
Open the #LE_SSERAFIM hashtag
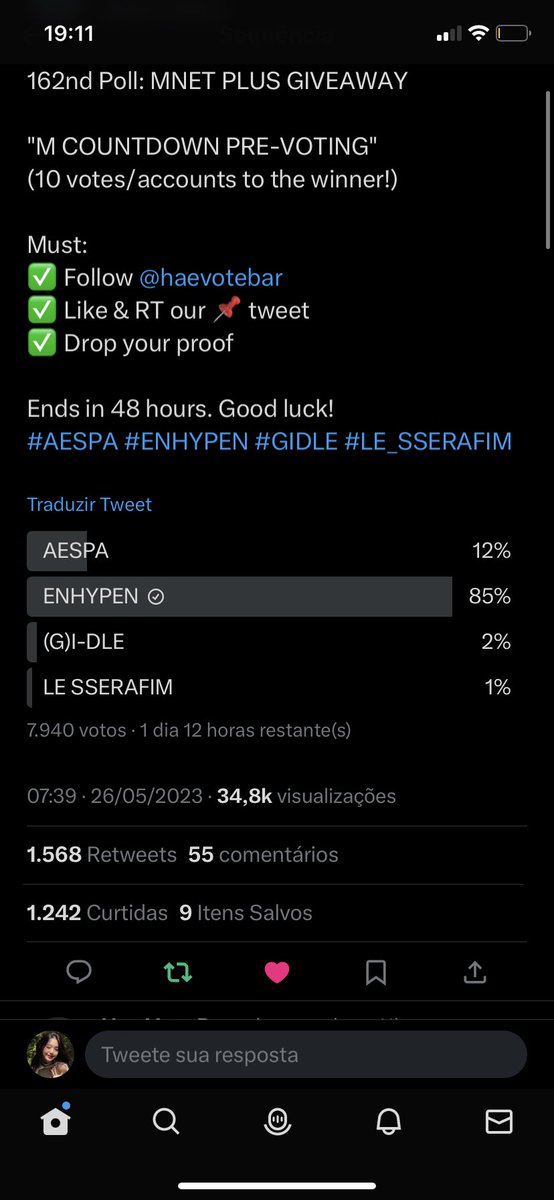(x=428, y=441)
